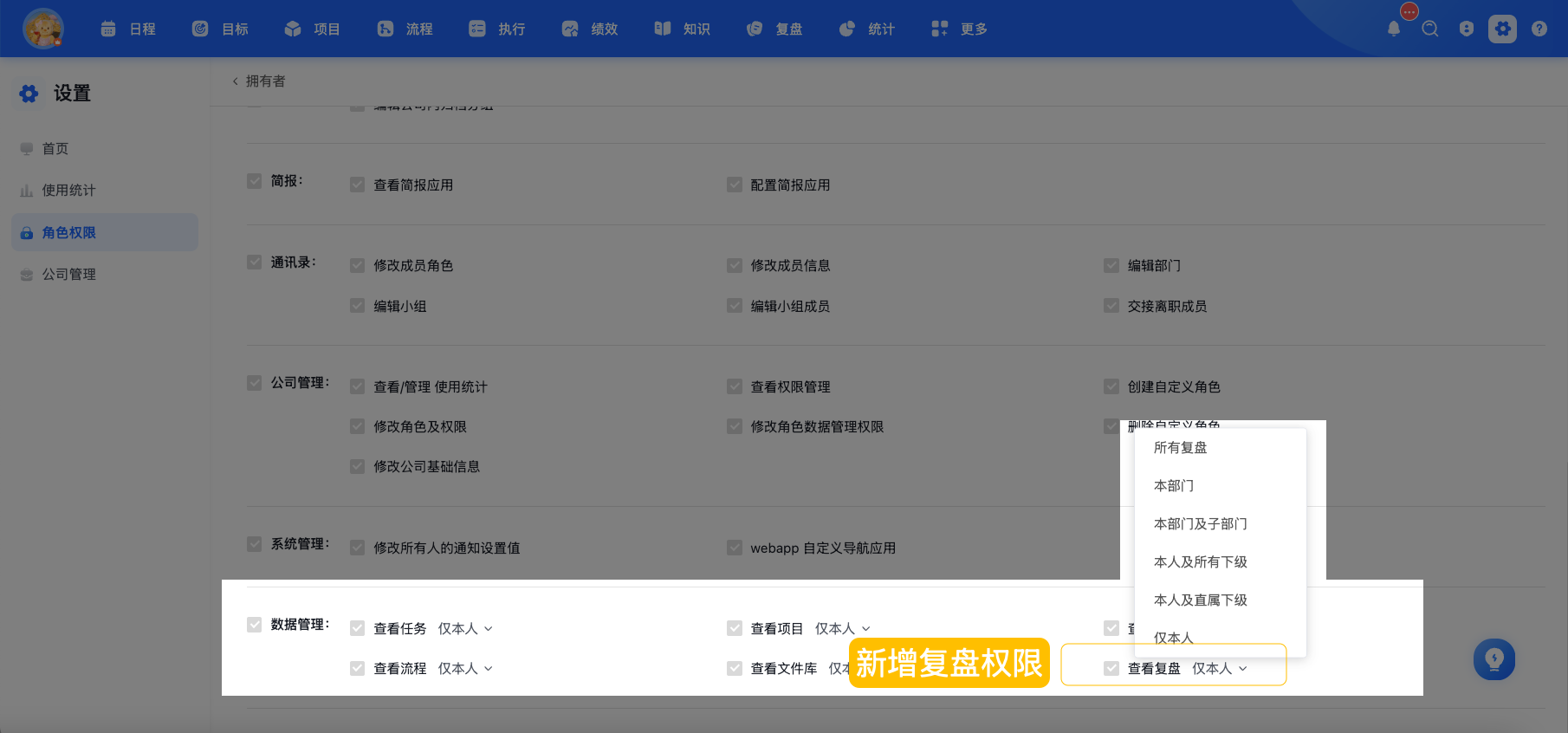
Task: Open the user avatar in top-left
Action: 43,29
